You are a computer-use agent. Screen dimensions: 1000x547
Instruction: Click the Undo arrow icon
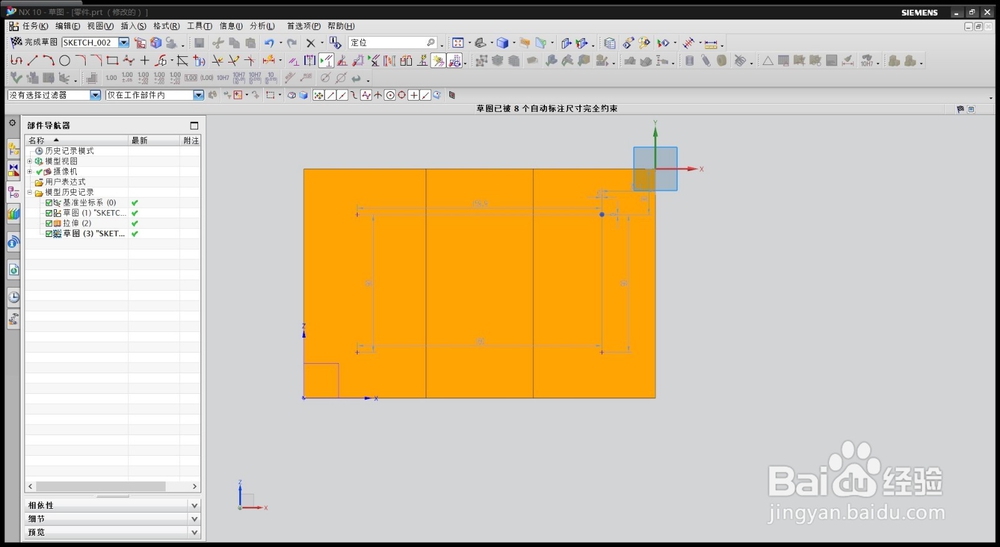pyautogui.click(x=269, y=43)
